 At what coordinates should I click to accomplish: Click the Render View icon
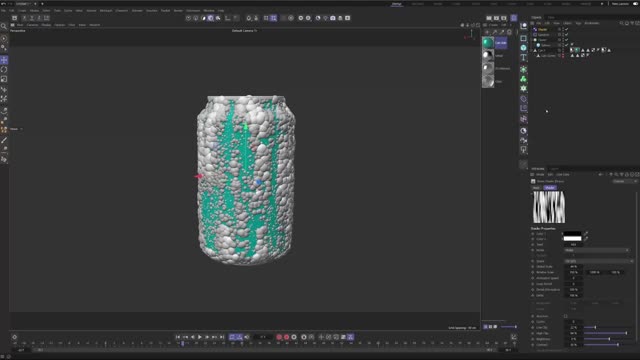click(x=489, y=18)
